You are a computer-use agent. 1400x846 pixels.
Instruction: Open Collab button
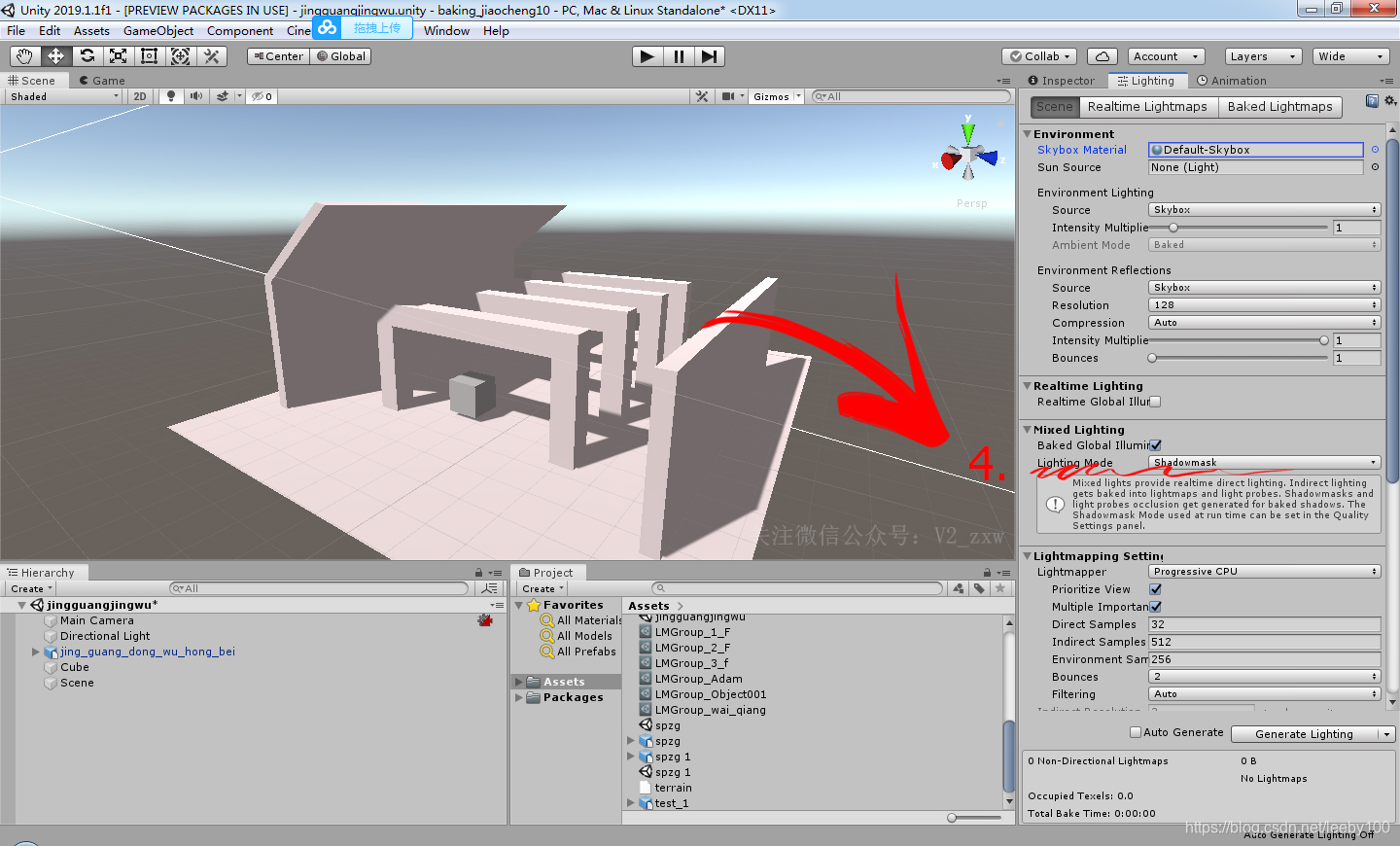1039,56
